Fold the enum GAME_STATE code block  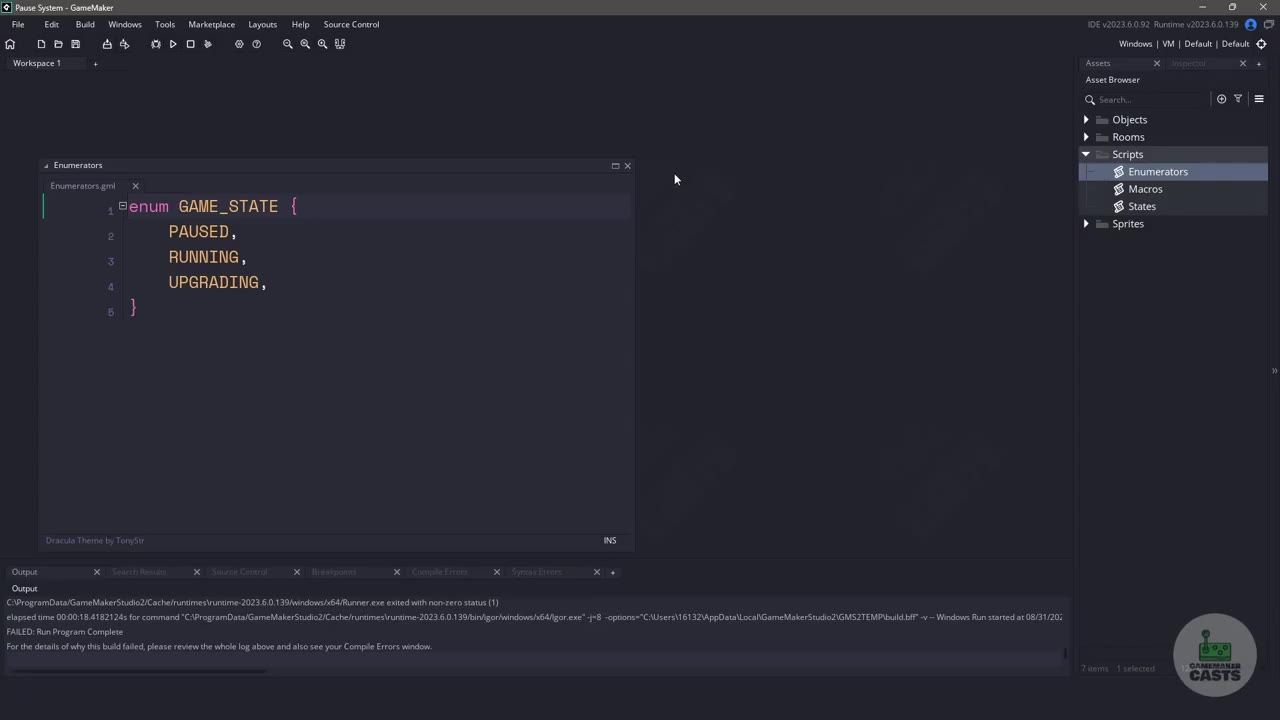122,206
